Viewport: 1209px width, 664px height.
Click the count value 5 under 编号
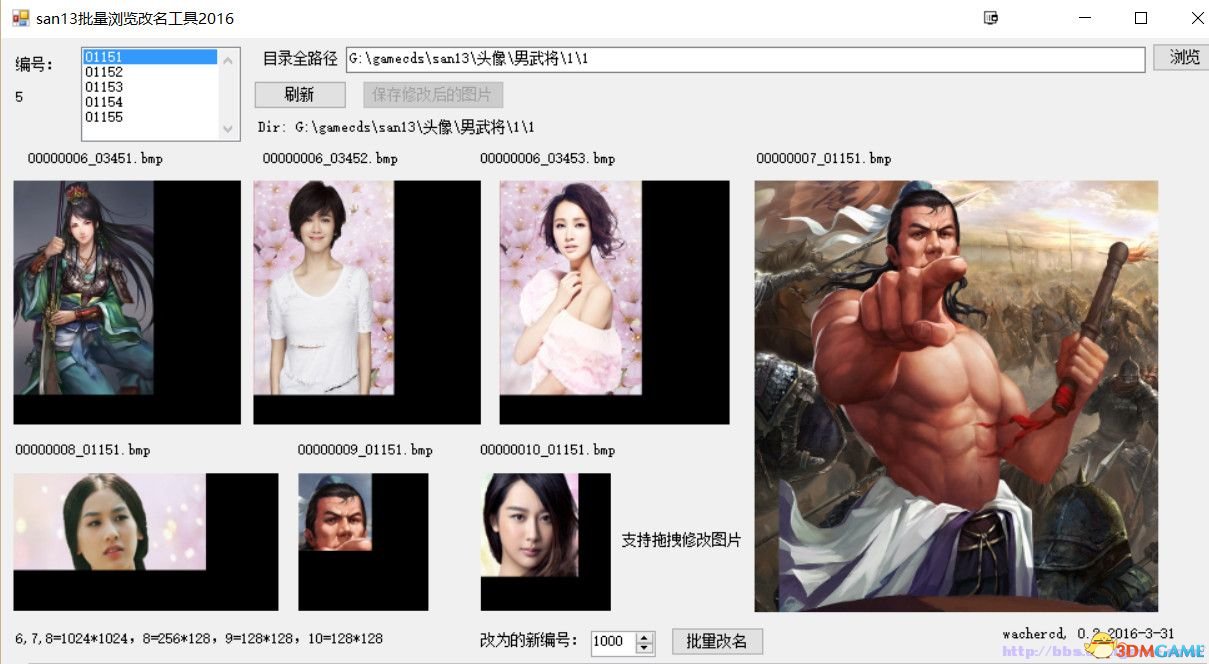tap(19, 97)
